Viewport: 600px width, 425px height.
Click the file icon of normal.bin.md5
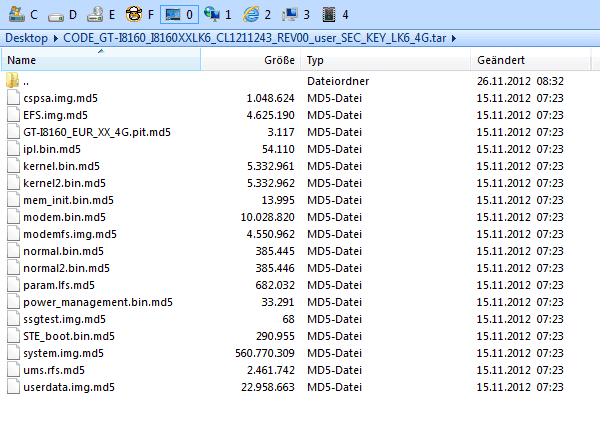coord(13,251)
